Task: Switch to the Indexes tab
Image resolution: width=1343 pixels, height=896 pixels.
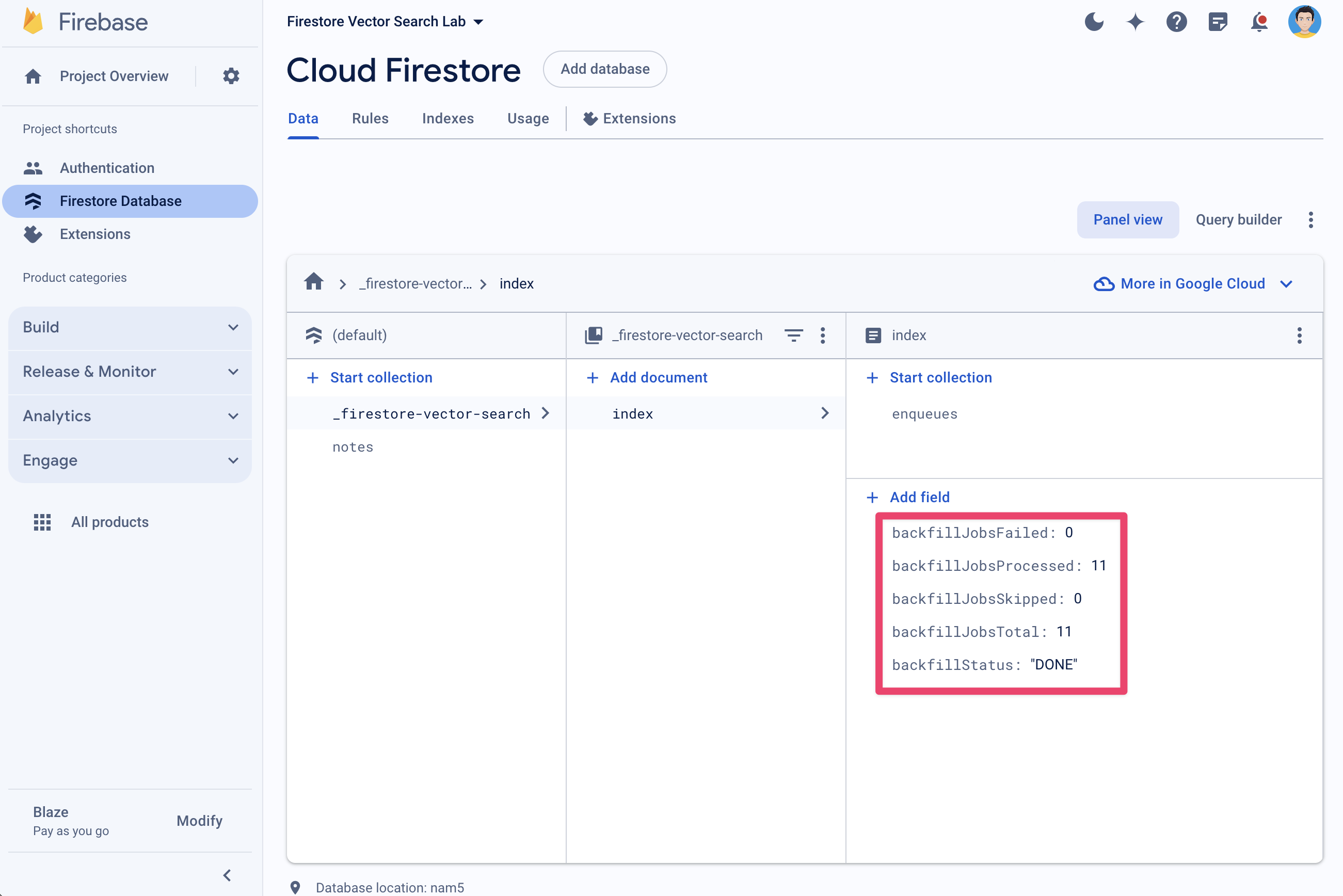Action: click(448, 119)
